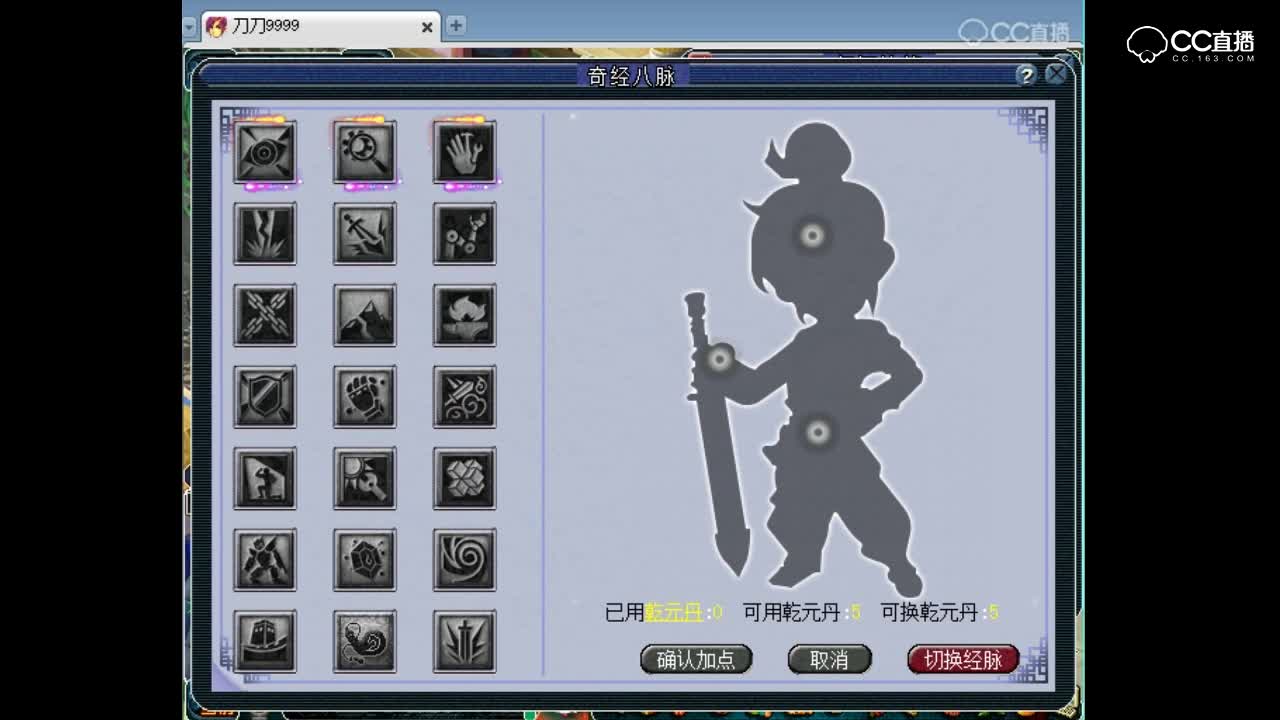Image resolution: width=1280 pixels, height=720 pixels.
Task: Select the shield skill icon
Action: pos(265,397)
